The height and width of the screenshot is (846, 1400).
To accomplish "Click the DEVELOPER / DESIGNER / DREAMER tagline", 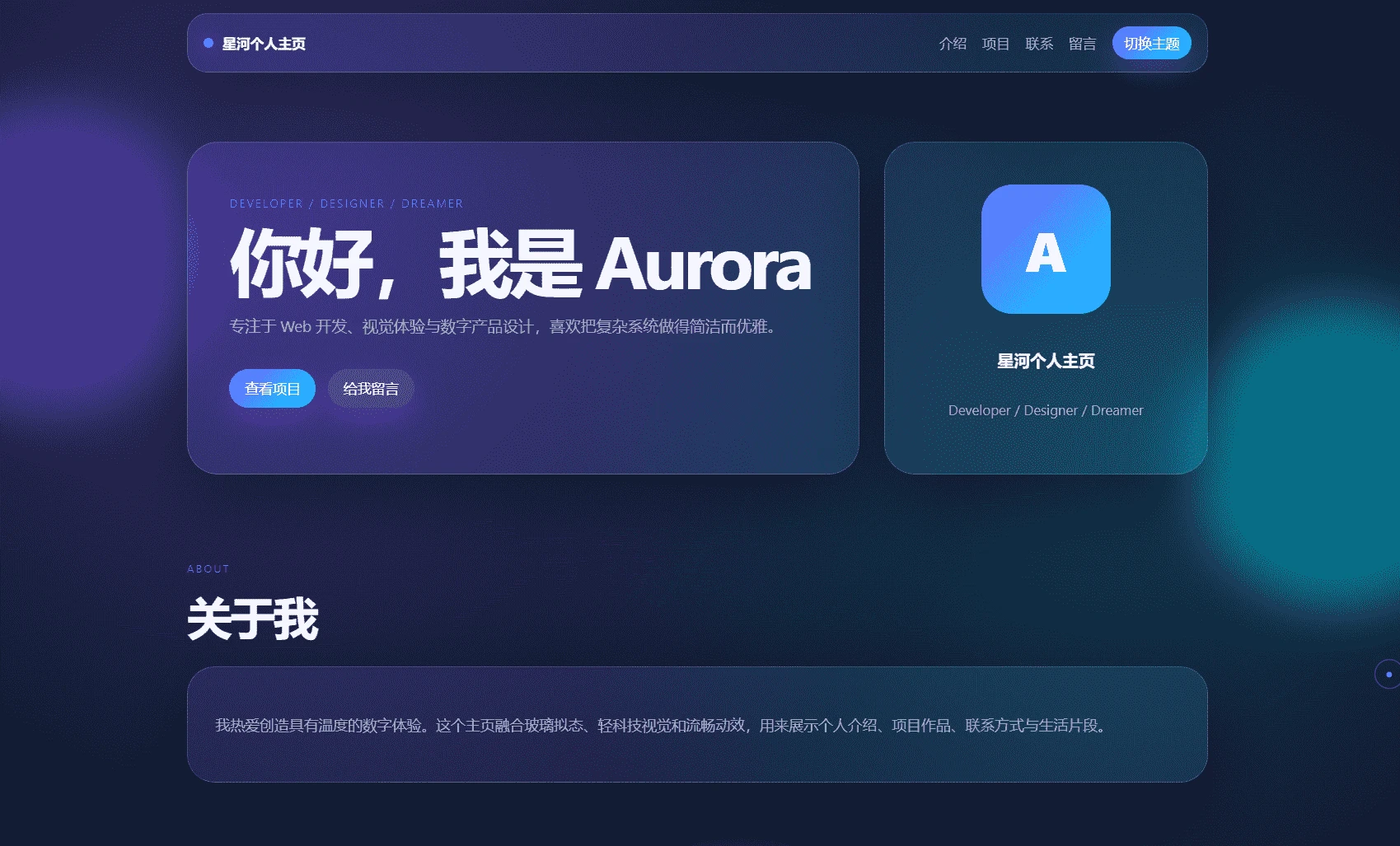I will pyautogui.click(x=346, y=203).
